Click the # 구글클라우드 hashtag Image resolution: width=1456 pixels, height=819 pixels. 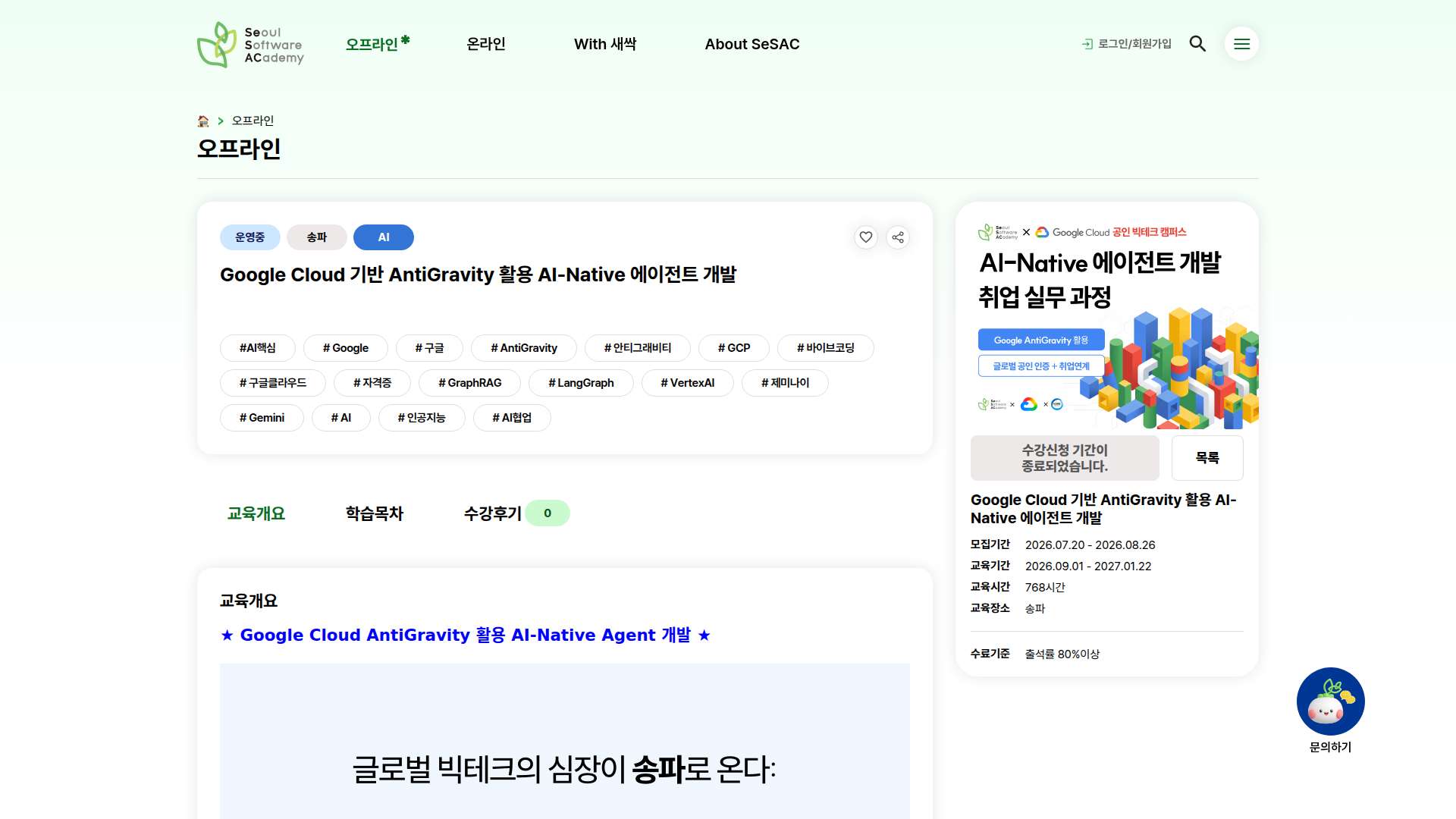point(273,383)
